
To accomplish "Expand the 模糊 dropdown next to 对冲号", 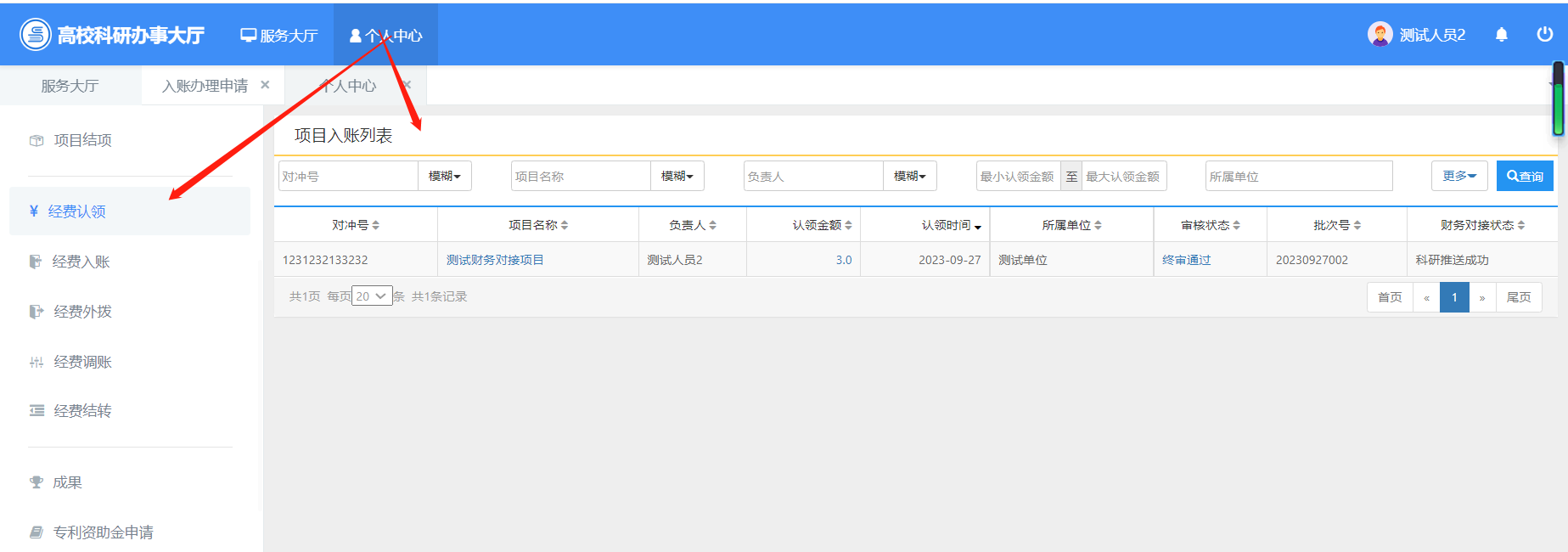I will pos(444,176).
